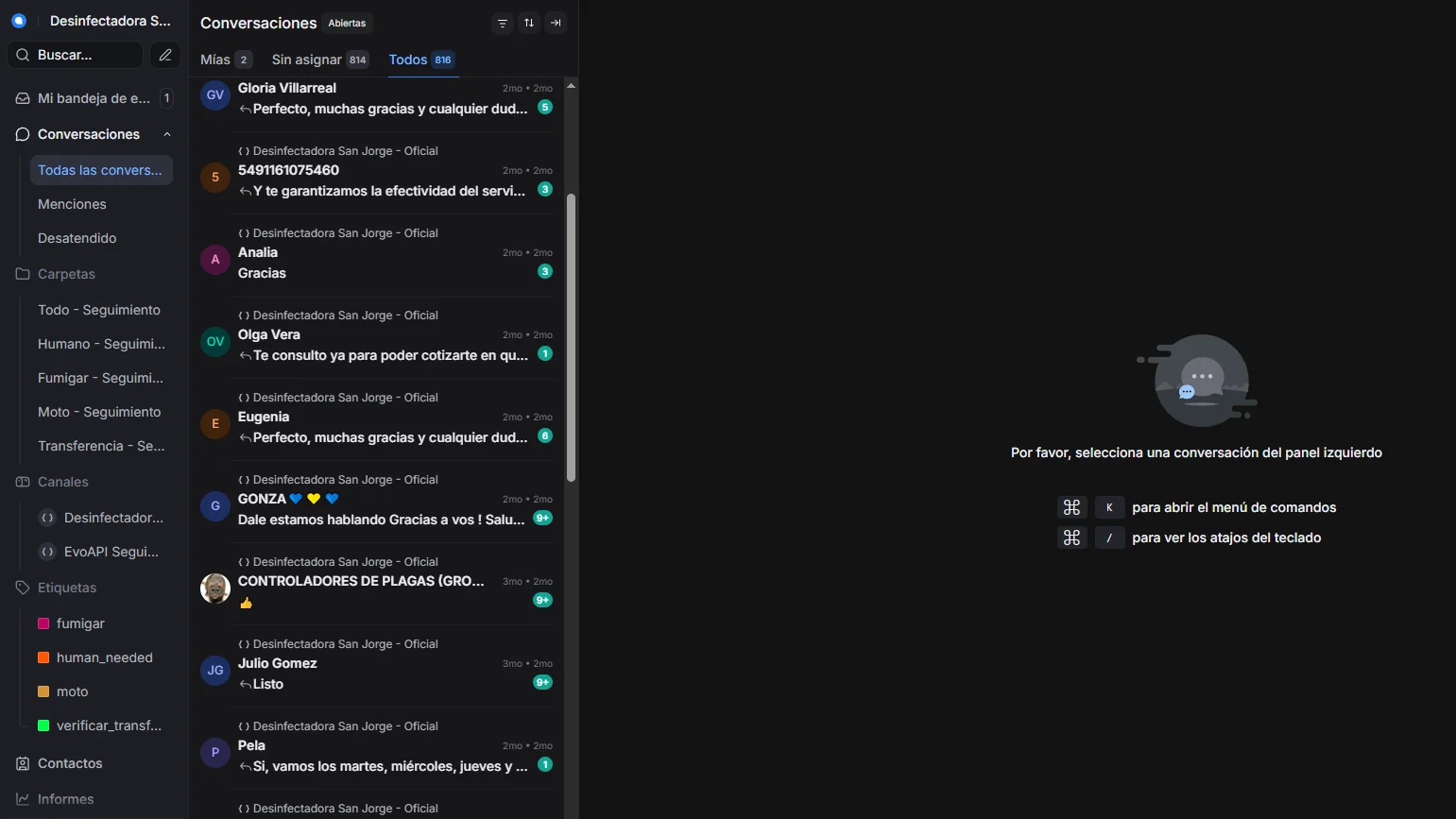Open the Moto - Seguimiento folder
This screenshot has width=1456, height=819.
[101, 412]
